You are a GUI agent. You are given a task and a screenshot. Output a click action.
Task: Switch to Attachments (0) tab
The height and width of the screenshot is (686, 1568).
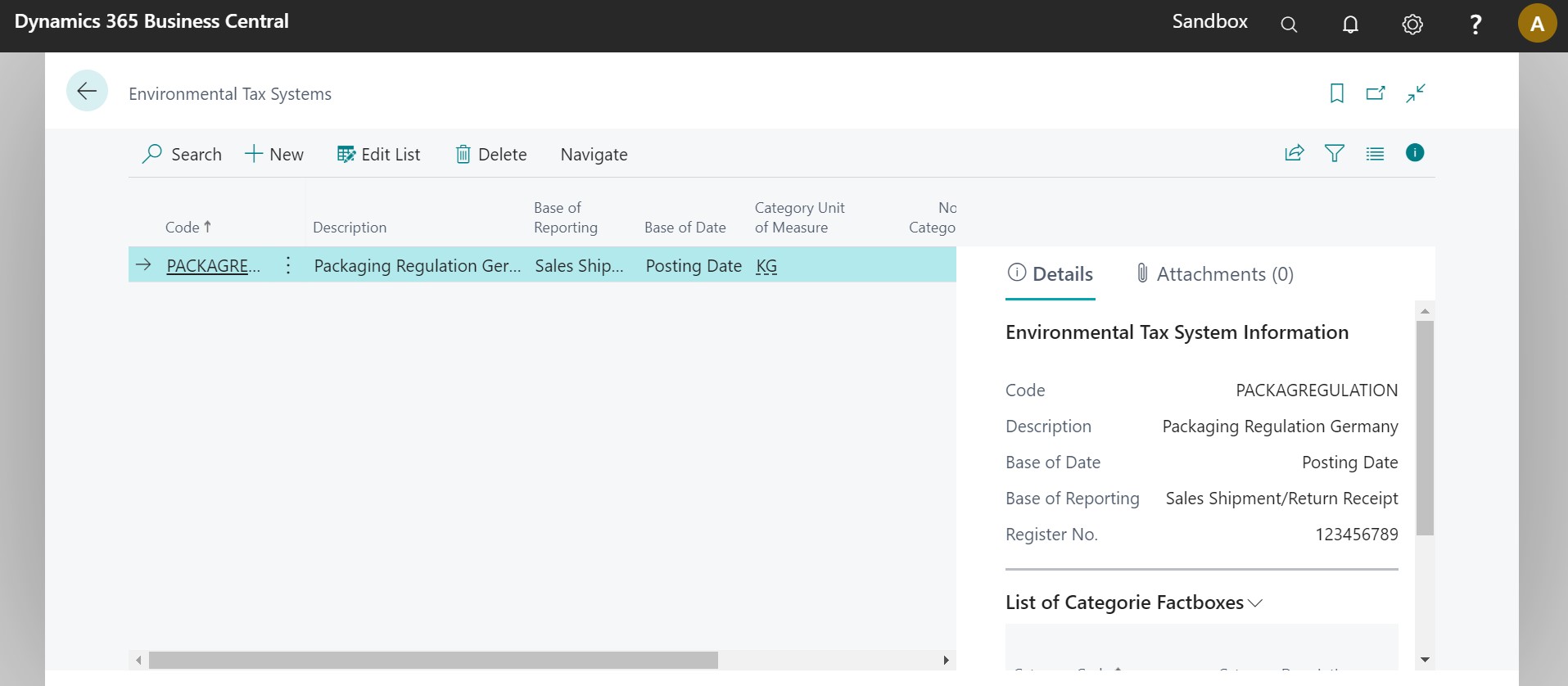[x=1214, y=274]
